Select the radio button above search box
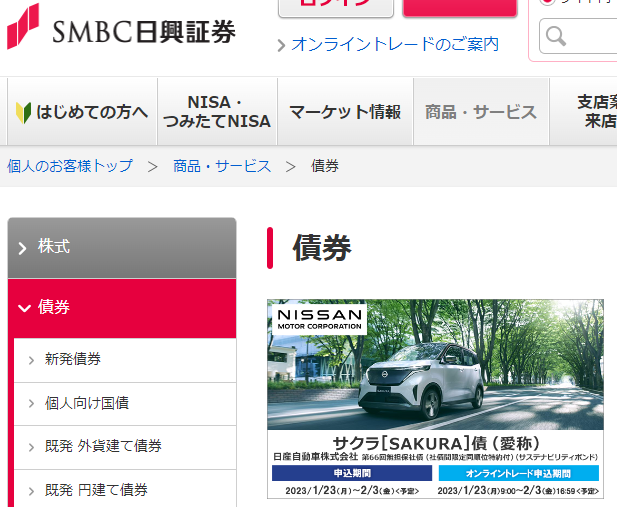This screenshot has width=617, height=507. click(547, 1)
